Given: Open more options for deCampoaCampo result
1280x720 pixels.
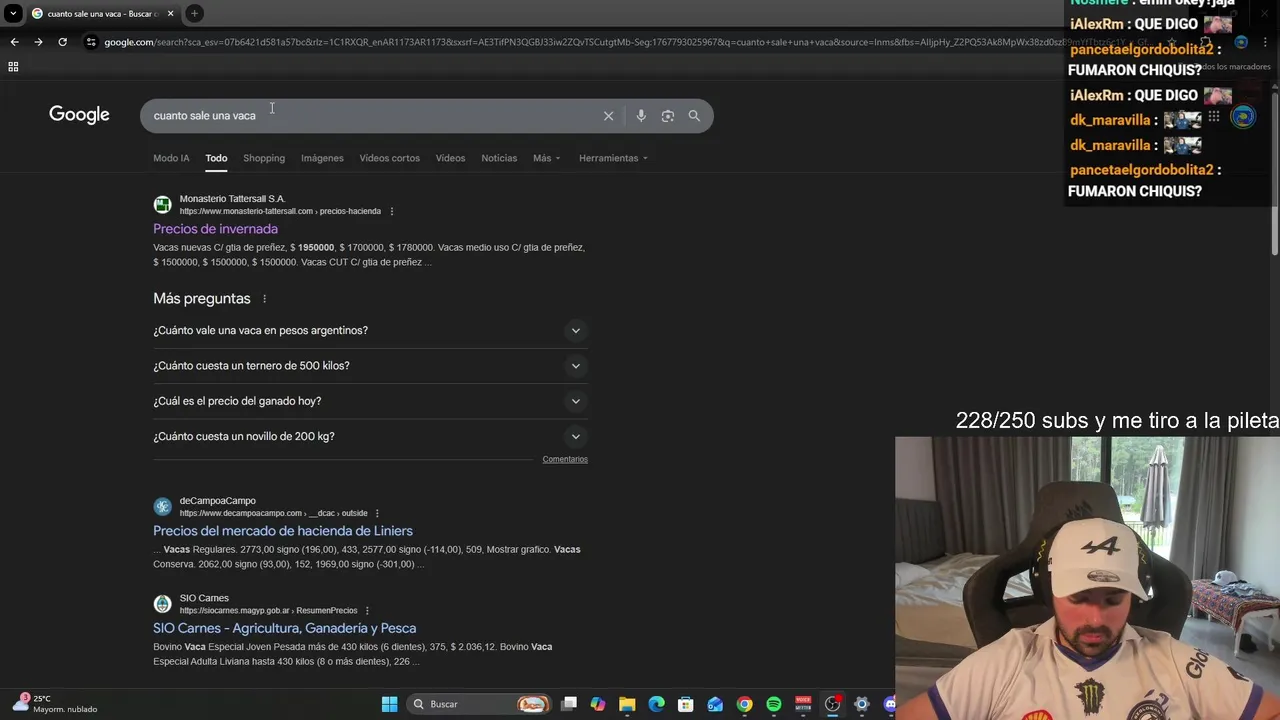Looking at the screenshot, I should tap(377, 513).
